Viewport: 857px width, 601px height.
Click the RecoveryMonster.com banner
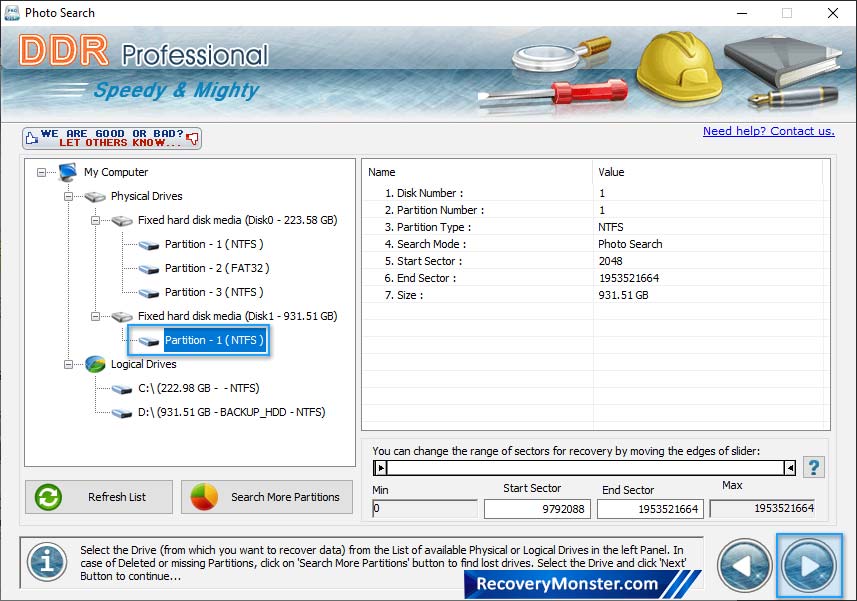point(583,584)
